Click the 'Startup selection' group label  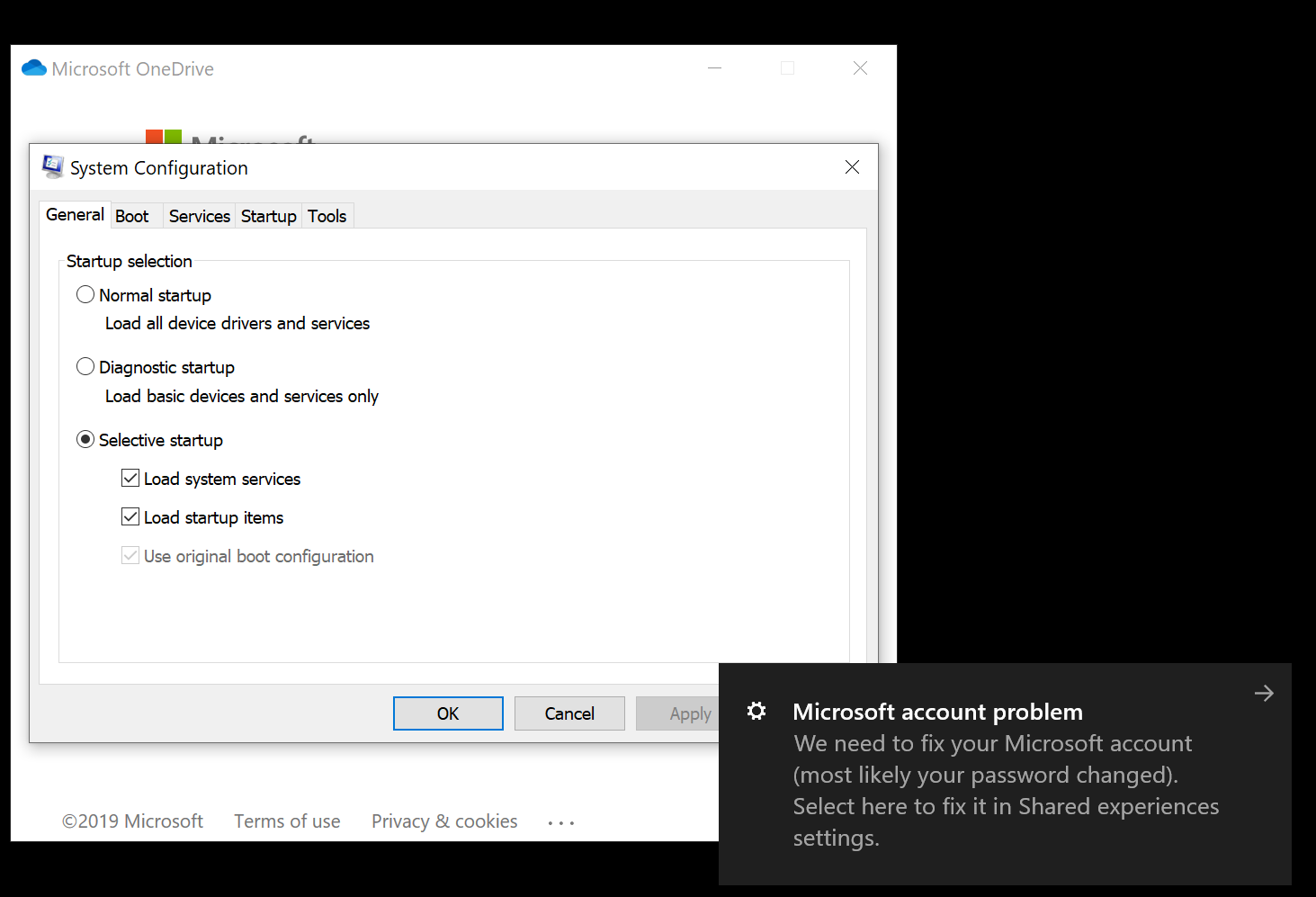click(x=130, y=261)
